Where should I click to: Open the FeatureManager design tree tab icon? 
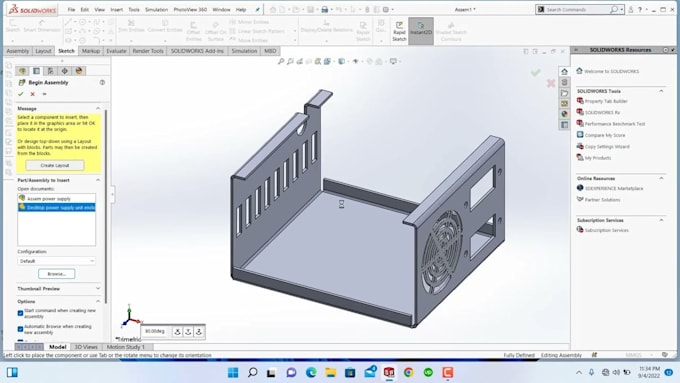point(22,71)
